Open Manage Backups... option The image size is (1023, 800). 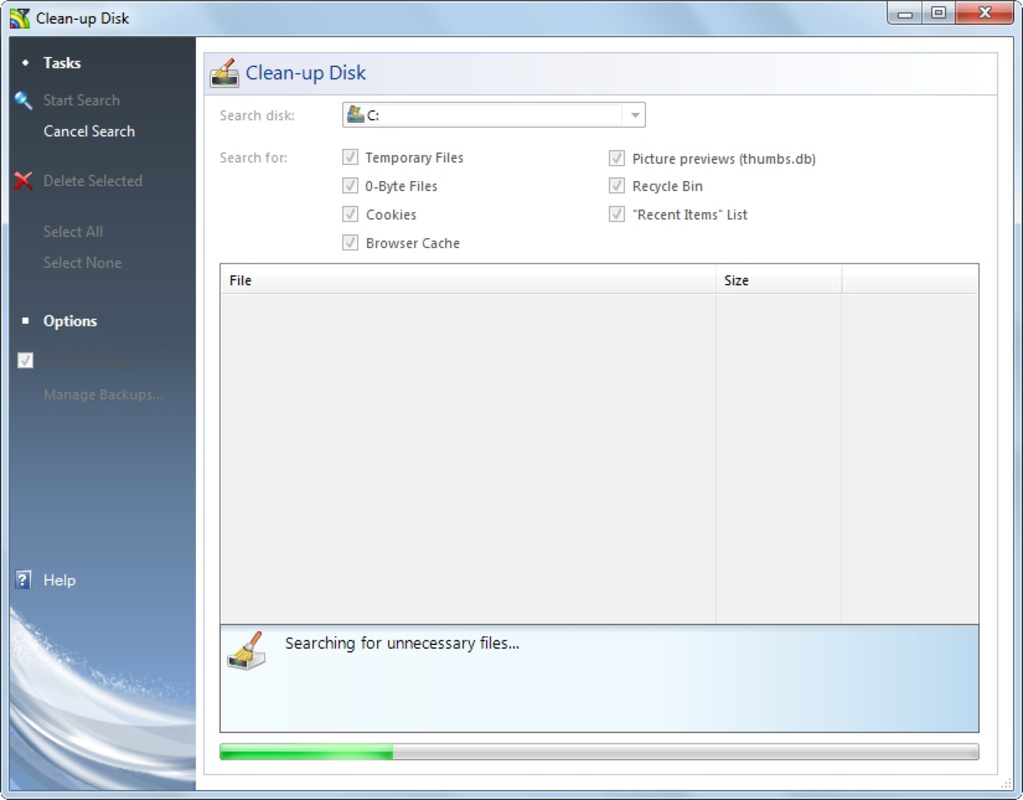(104, 395)
